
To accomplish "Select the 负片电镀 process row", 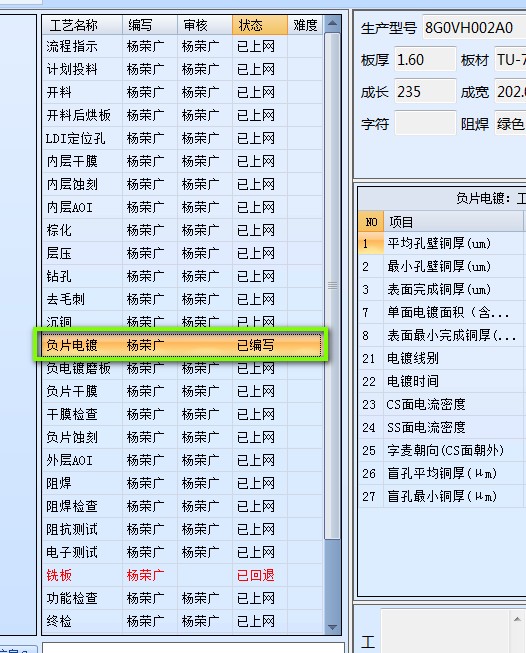I will [182, 345].
